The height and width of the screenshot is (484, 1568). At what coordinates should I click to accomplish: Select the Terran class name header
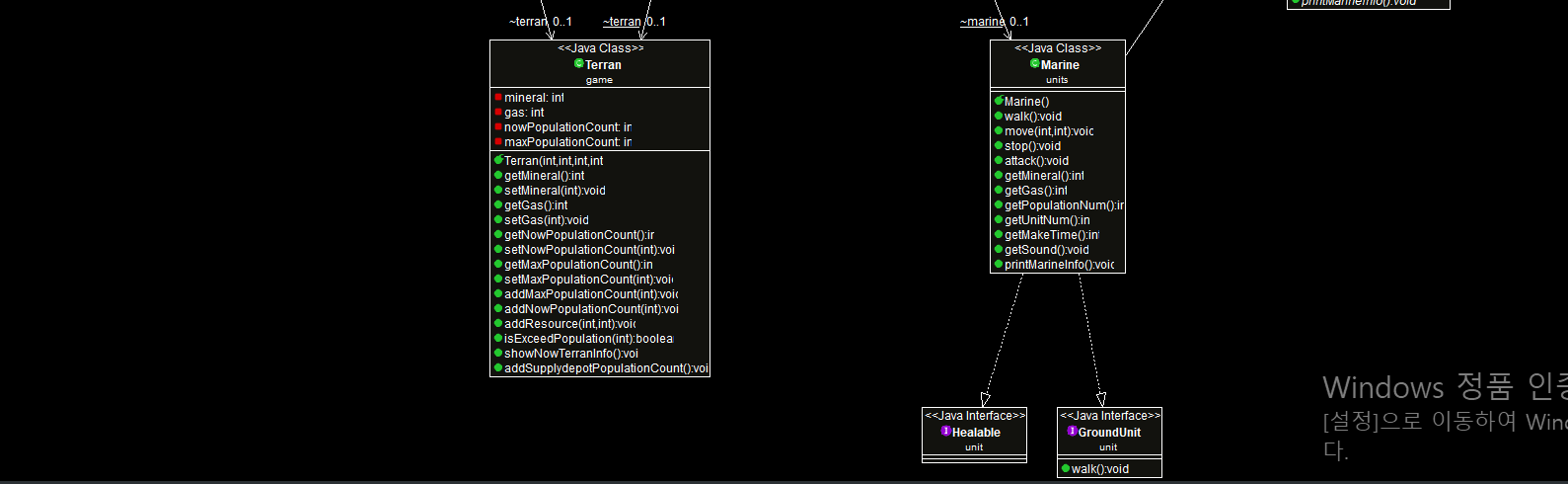(x=603, y=64)
